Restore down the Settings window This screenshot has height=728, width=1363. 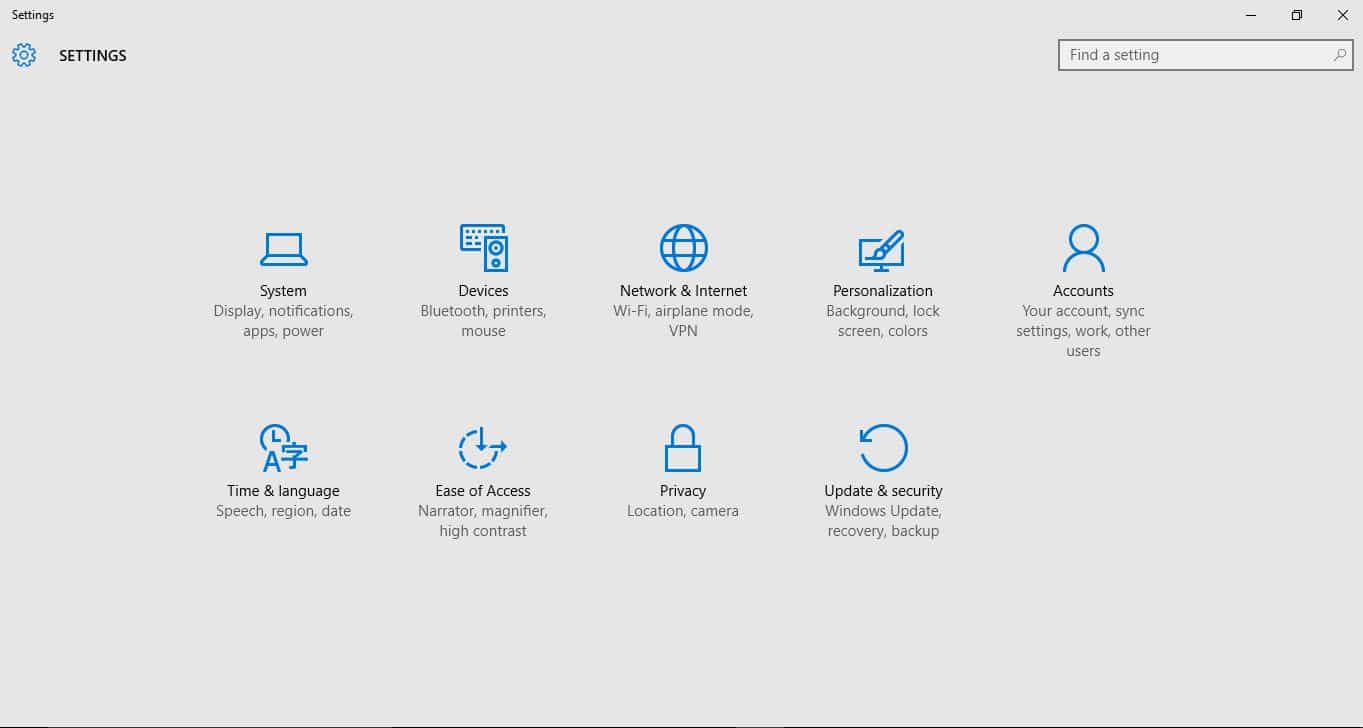pos(1297,15)
